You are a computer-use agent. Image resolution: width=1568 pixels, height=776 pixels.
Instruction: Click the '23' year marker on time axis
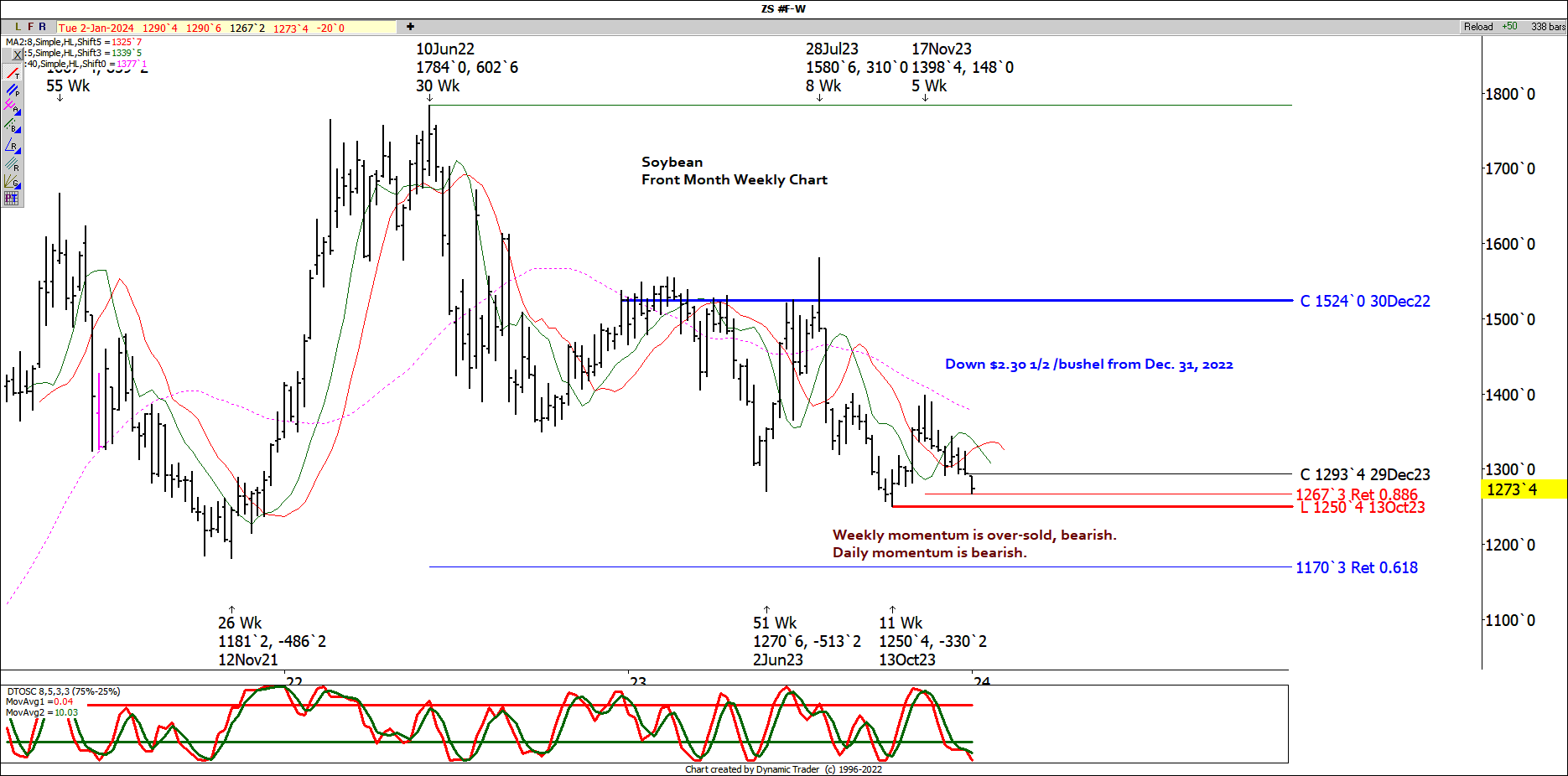638,681
